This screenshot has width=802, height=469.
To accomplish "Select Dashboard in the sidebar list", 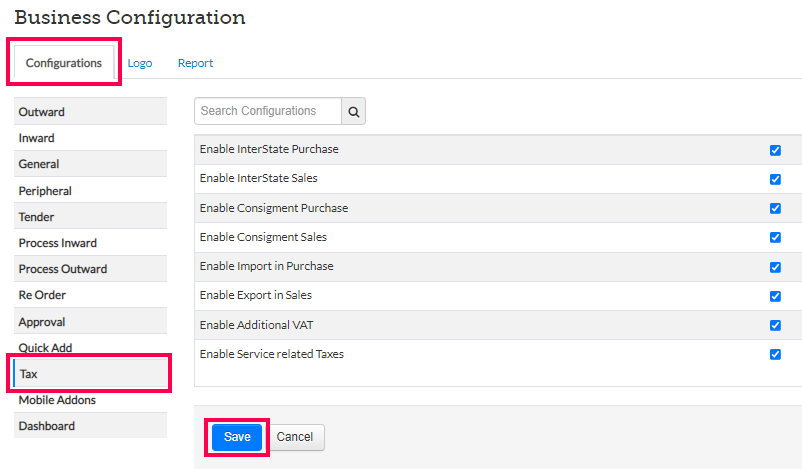I will (x=90, y=426).
